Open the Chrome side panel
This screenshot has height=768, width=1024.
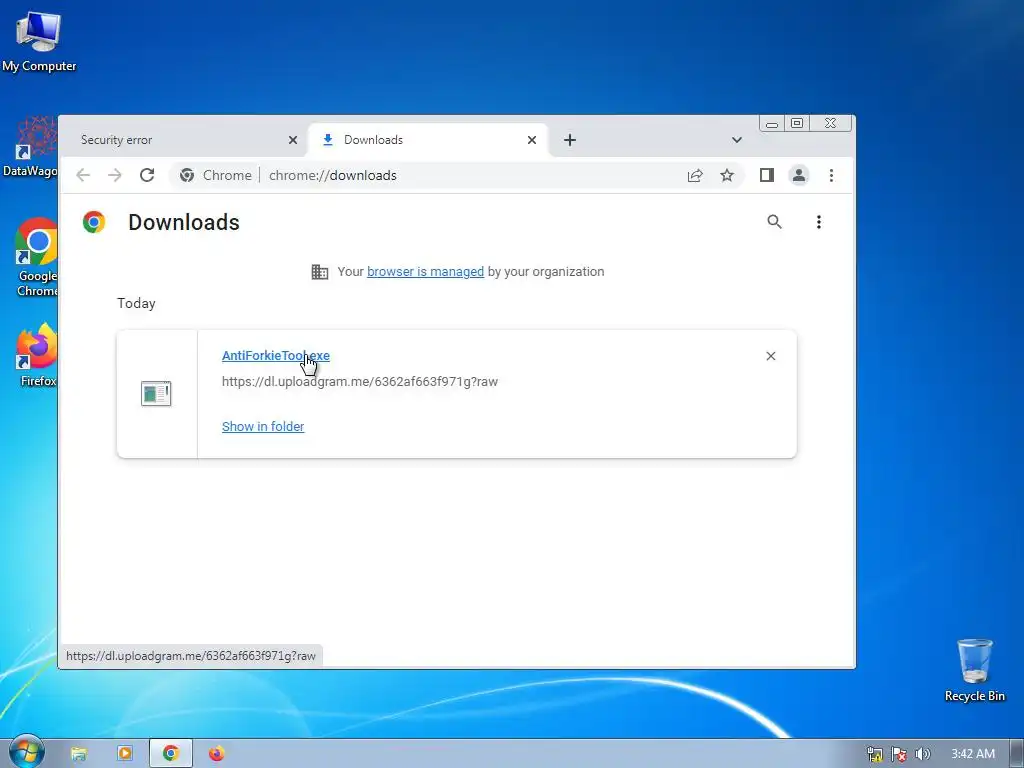coord(767,175)
